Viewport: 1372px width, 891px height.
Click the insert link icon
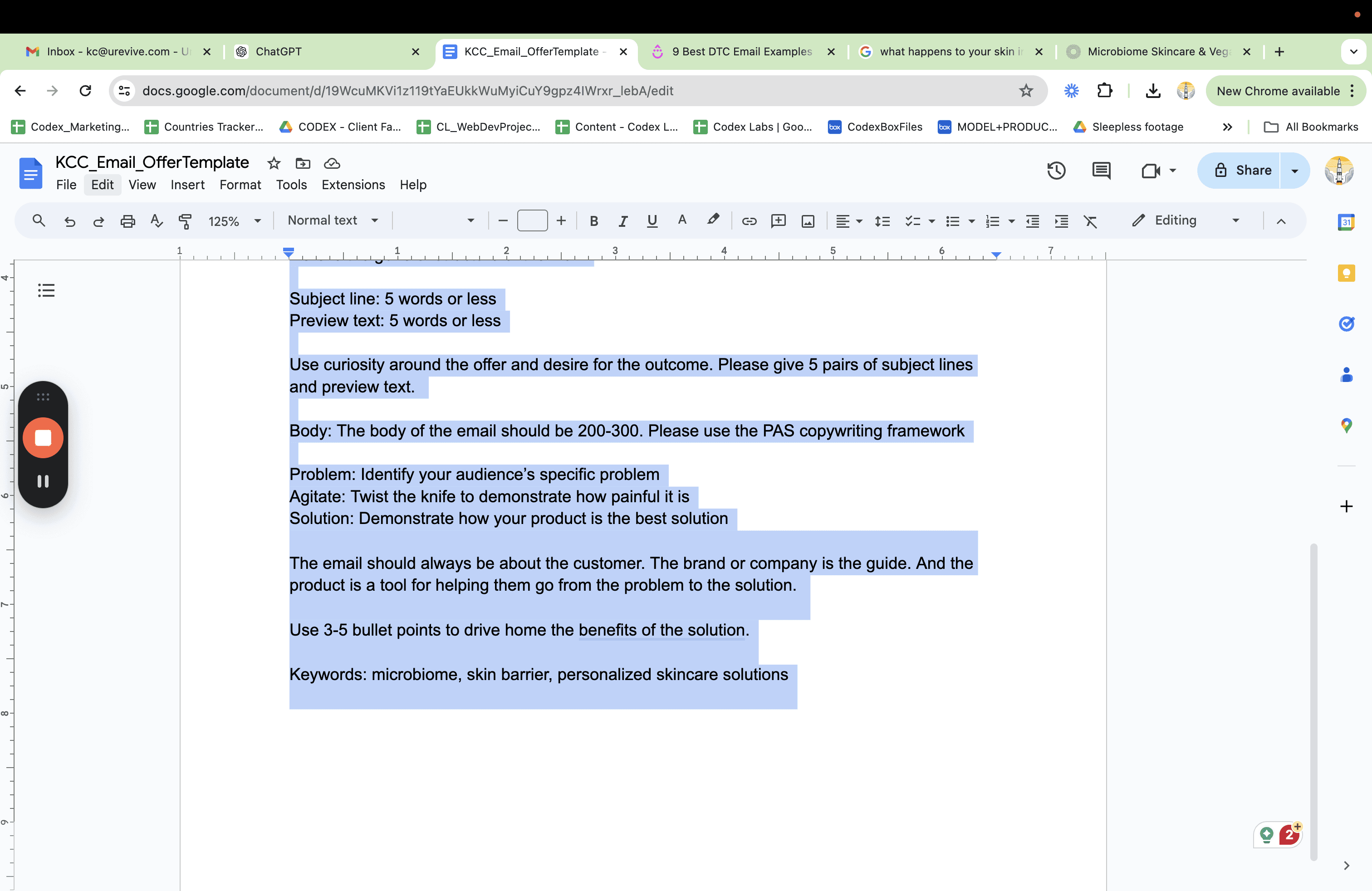749,221
